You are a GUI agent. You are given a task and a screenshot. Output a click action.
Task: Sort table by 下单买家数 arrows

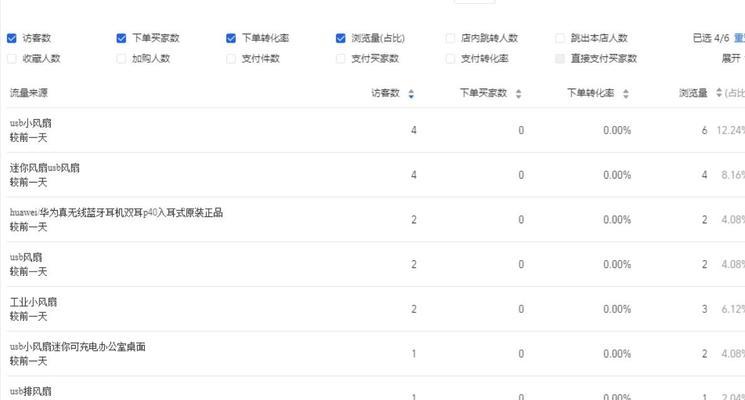[518, 94]
